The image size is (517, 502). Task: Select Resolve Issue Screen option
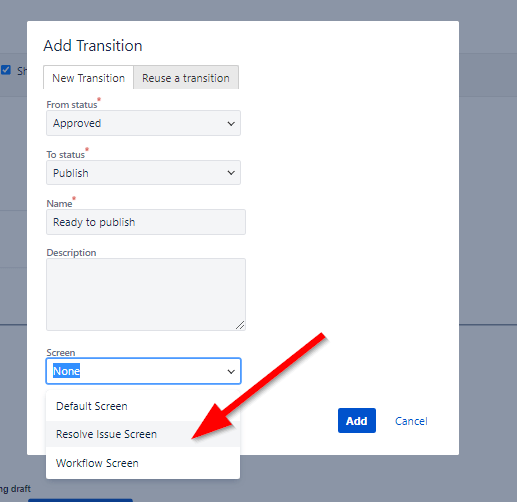pyautogui.click(x=143, y=434)
